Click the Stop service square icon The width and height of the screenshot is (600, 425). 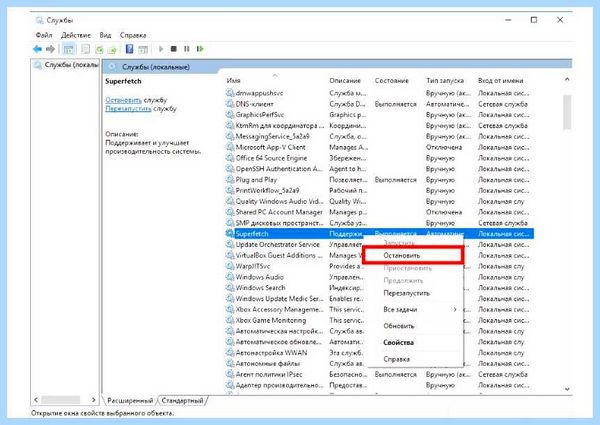coord(174,49)
